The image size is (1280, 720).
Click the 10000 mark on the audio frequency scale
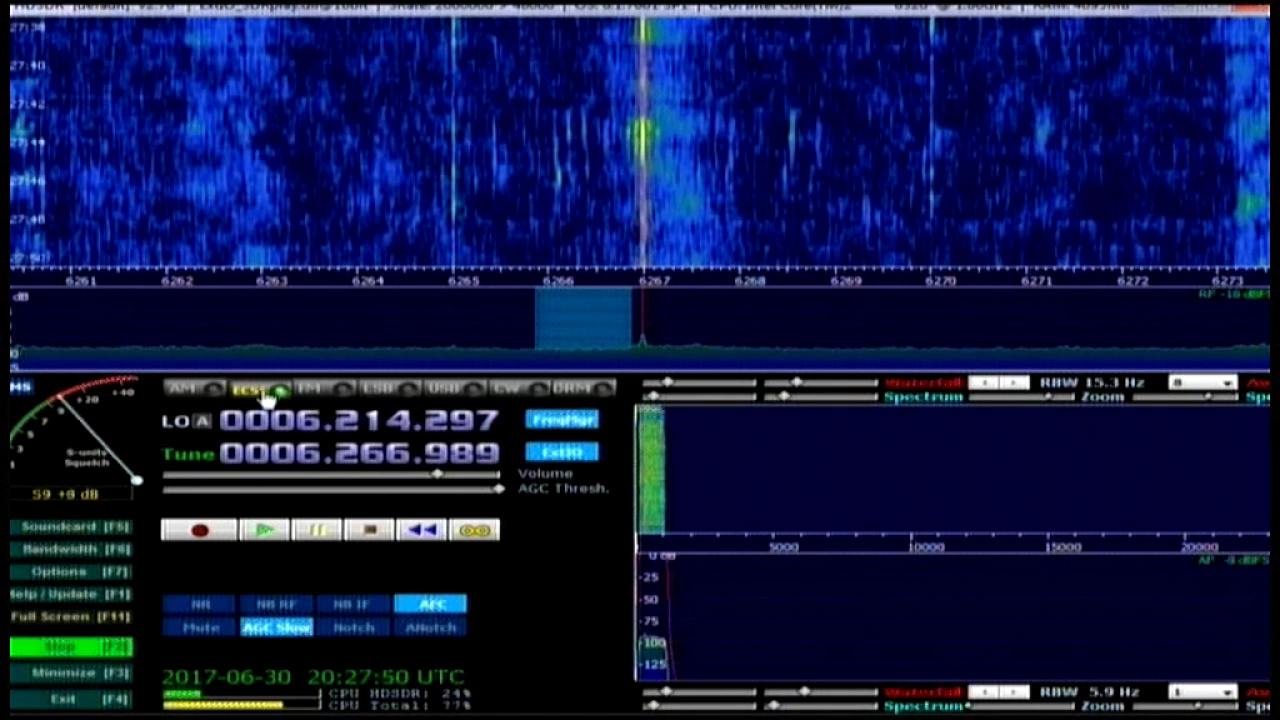tap(925, 547)
